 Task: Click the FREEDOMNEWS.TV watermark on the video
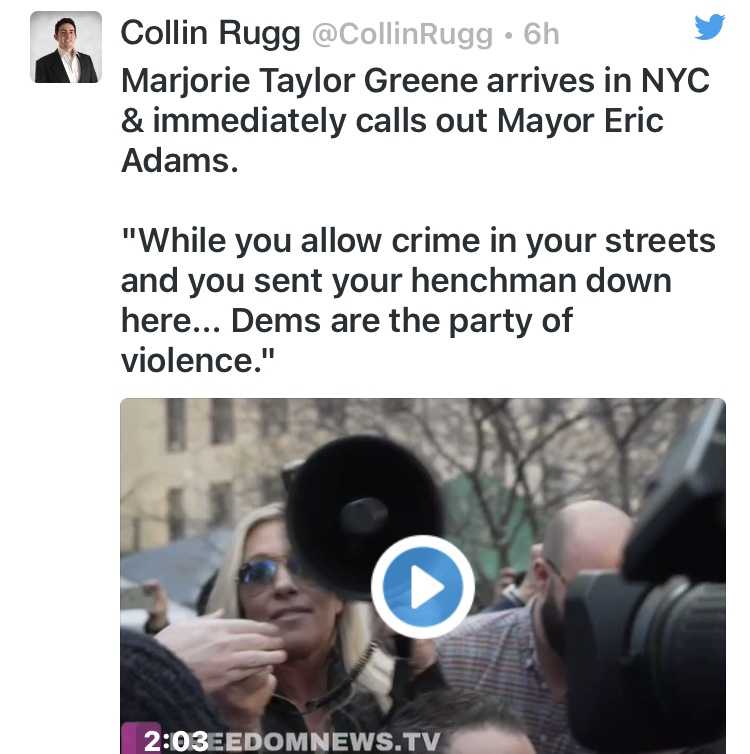[325, 741]
